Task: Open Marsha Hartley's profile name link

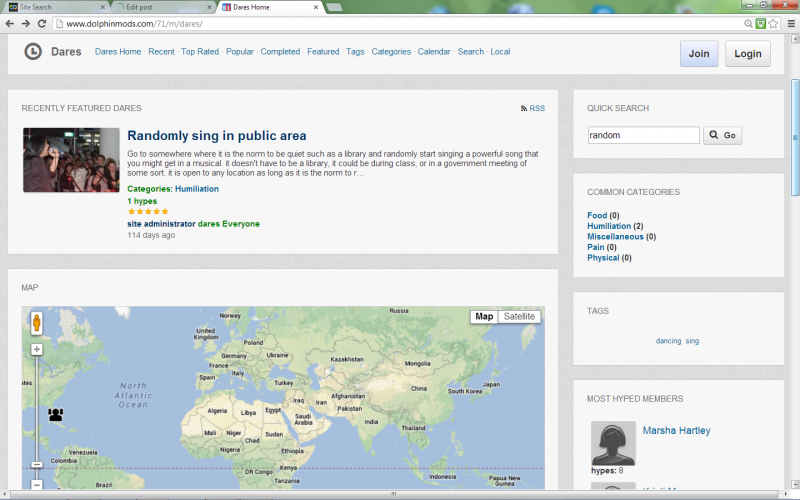Action: point(677,431)
